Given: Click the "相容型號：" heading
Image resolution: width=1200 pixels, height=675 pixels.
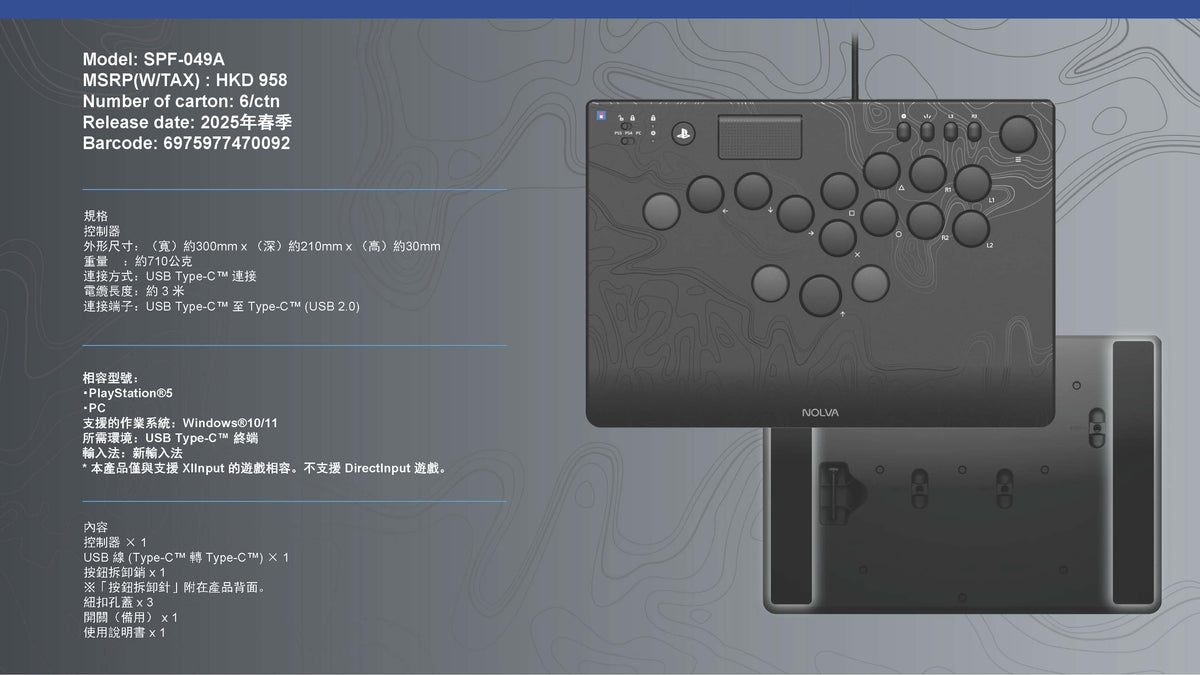Looking at the screenshot, I should tap(111, 378).
